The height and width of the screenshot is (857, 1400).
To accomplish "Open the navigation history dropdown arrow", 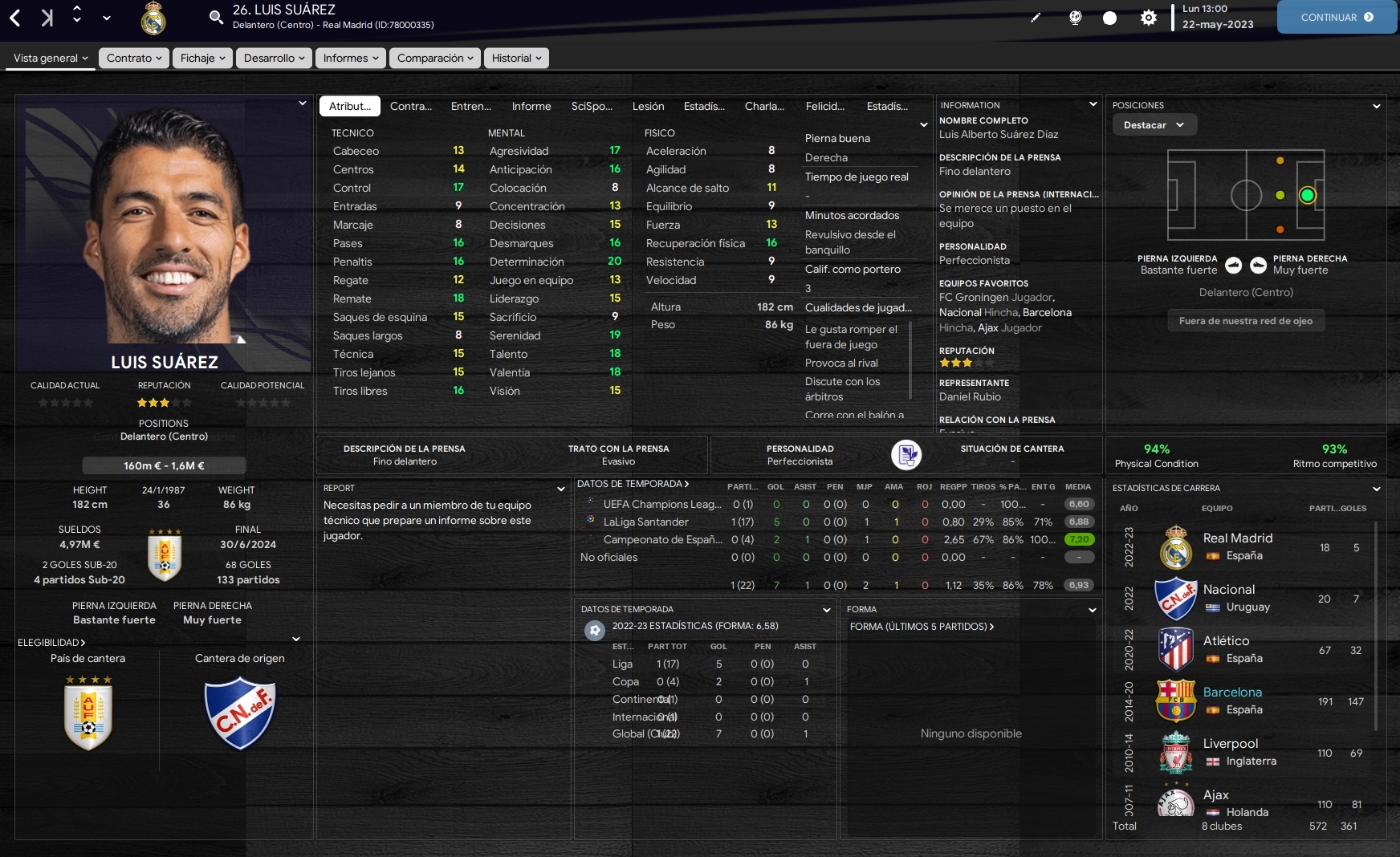I will (x=107, y=18).
